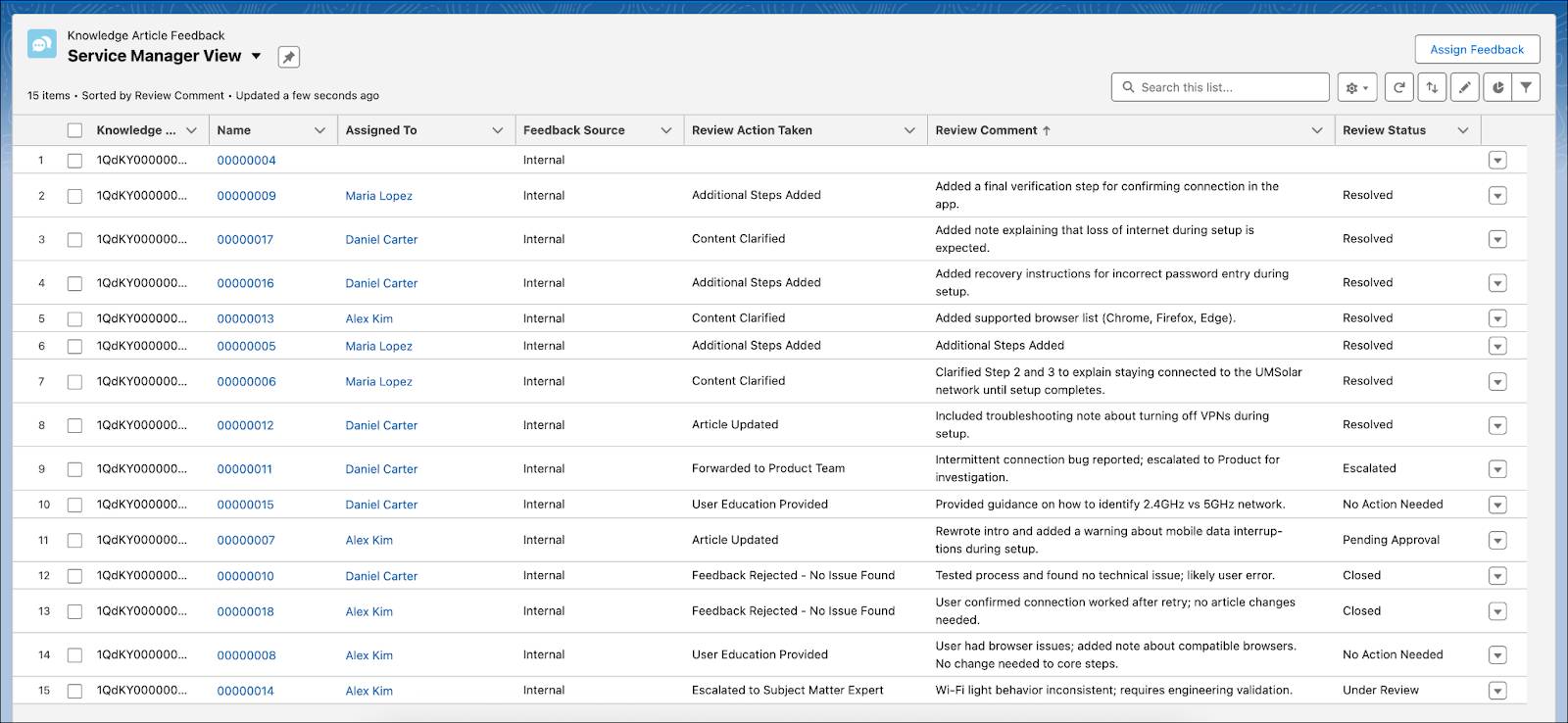Open Assigned To column dropdown chevron
This screenshot has width=1568, height=723.
tap(498, 130)
